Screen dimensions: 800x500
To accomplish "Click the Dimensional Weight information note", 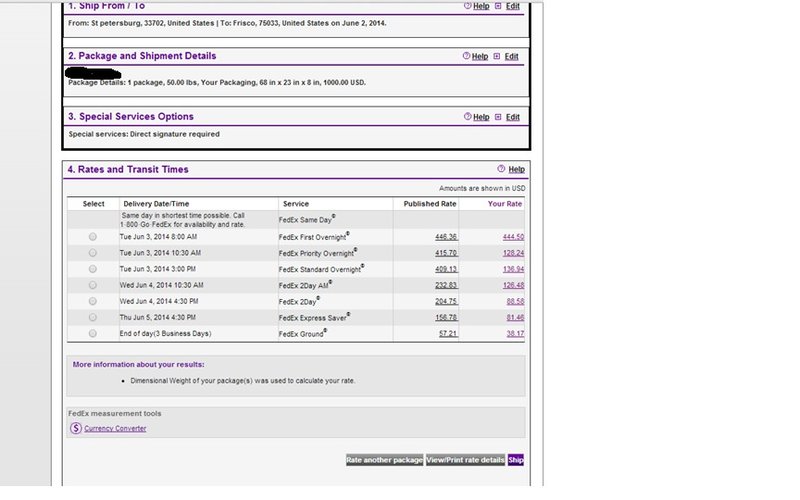I will click(243, 381).
